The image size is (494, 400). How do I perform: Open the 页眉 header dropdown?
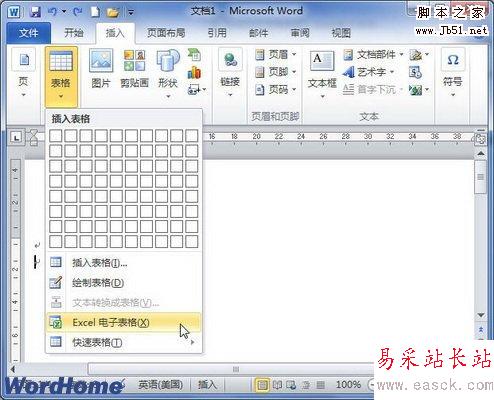click(x=275, y=54)
